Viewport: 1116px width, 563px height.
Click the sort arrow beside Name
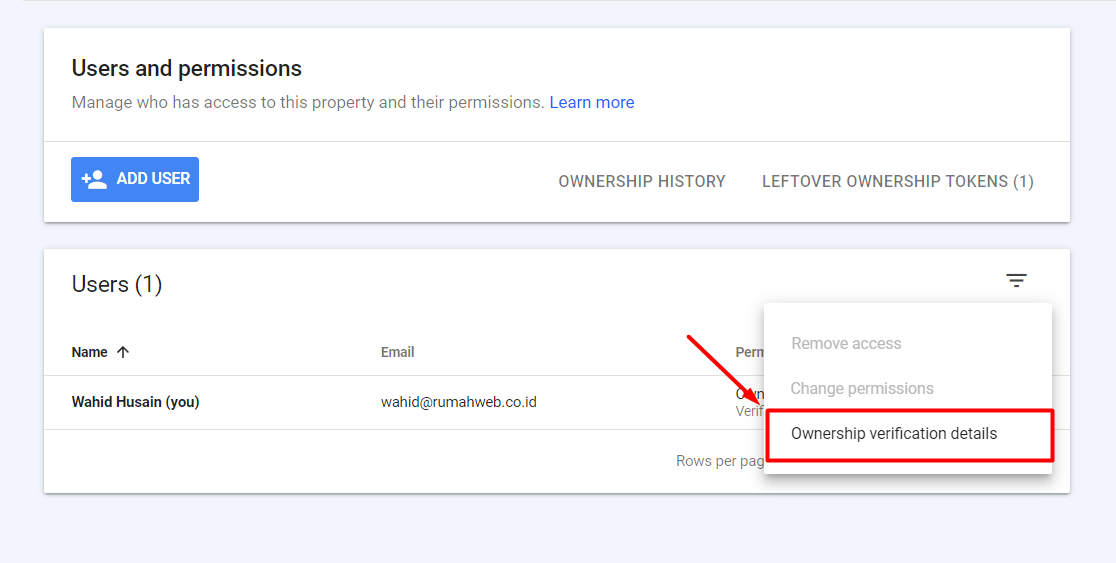123,352
